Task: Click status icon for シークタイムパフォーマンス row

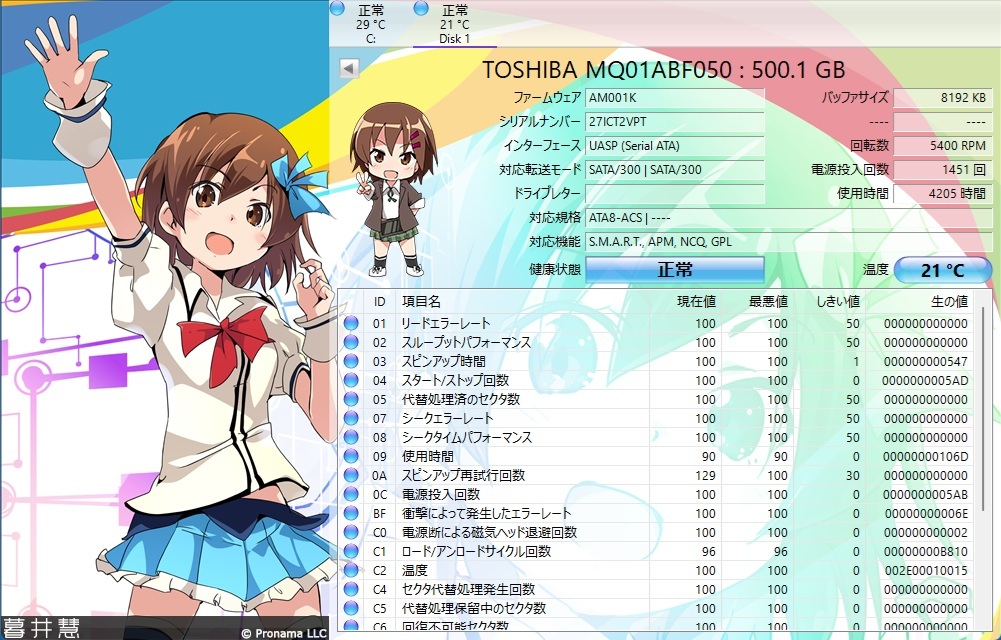Action: [x=351, y=437]
